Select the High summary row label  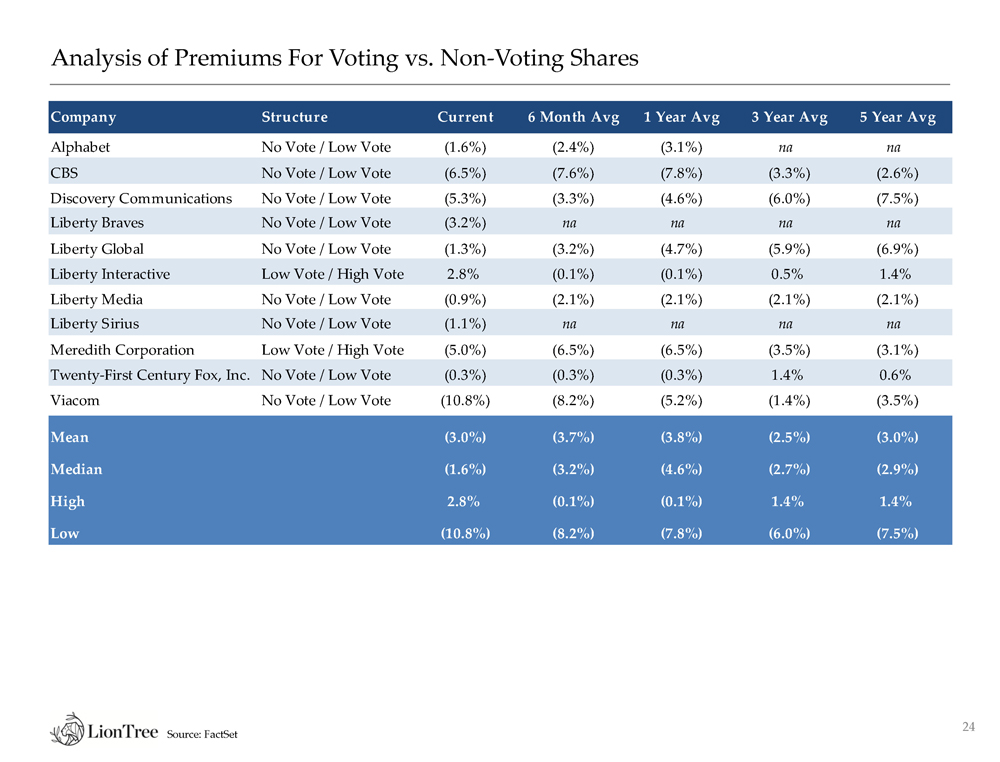[68, 501]
